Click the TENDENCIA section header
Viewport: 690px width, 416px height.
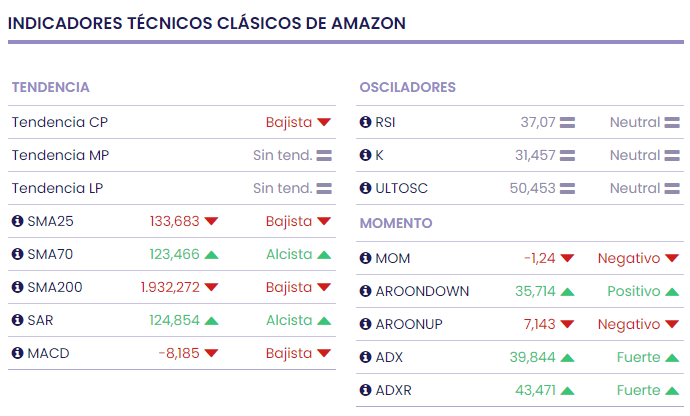point(51,88)
